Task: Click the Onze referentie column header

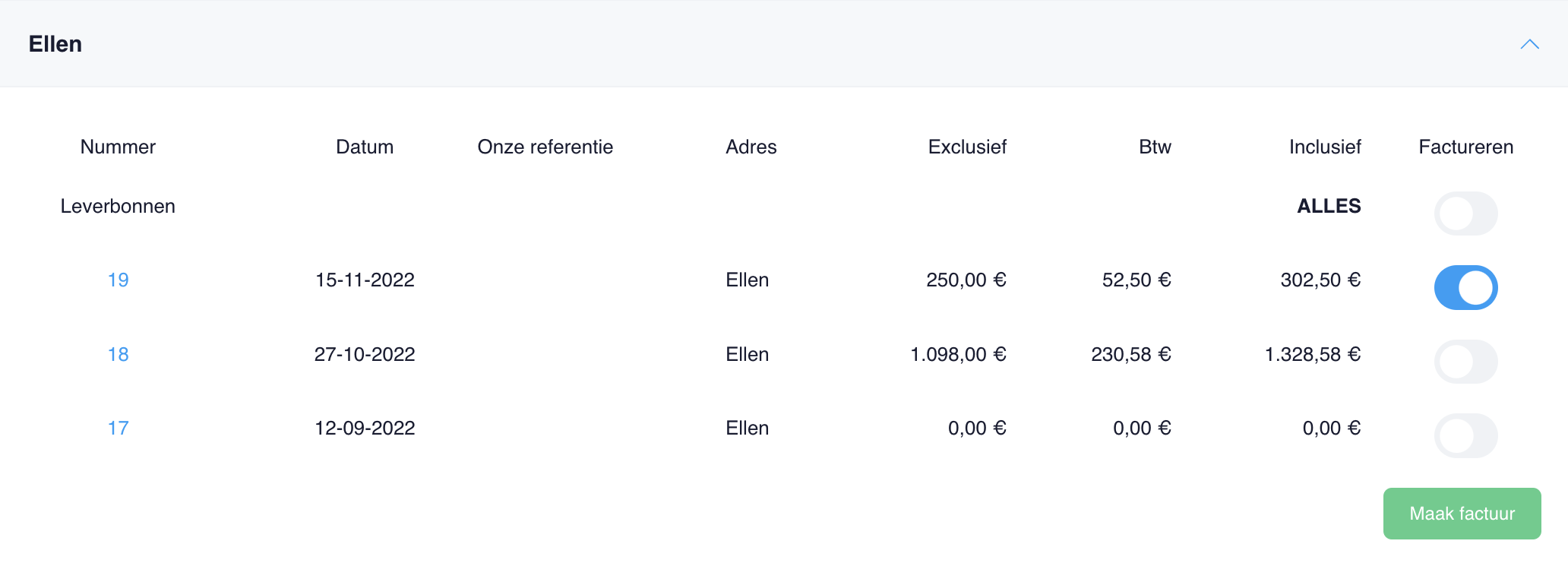Action: pyautogui.click(x=545, y=147)
